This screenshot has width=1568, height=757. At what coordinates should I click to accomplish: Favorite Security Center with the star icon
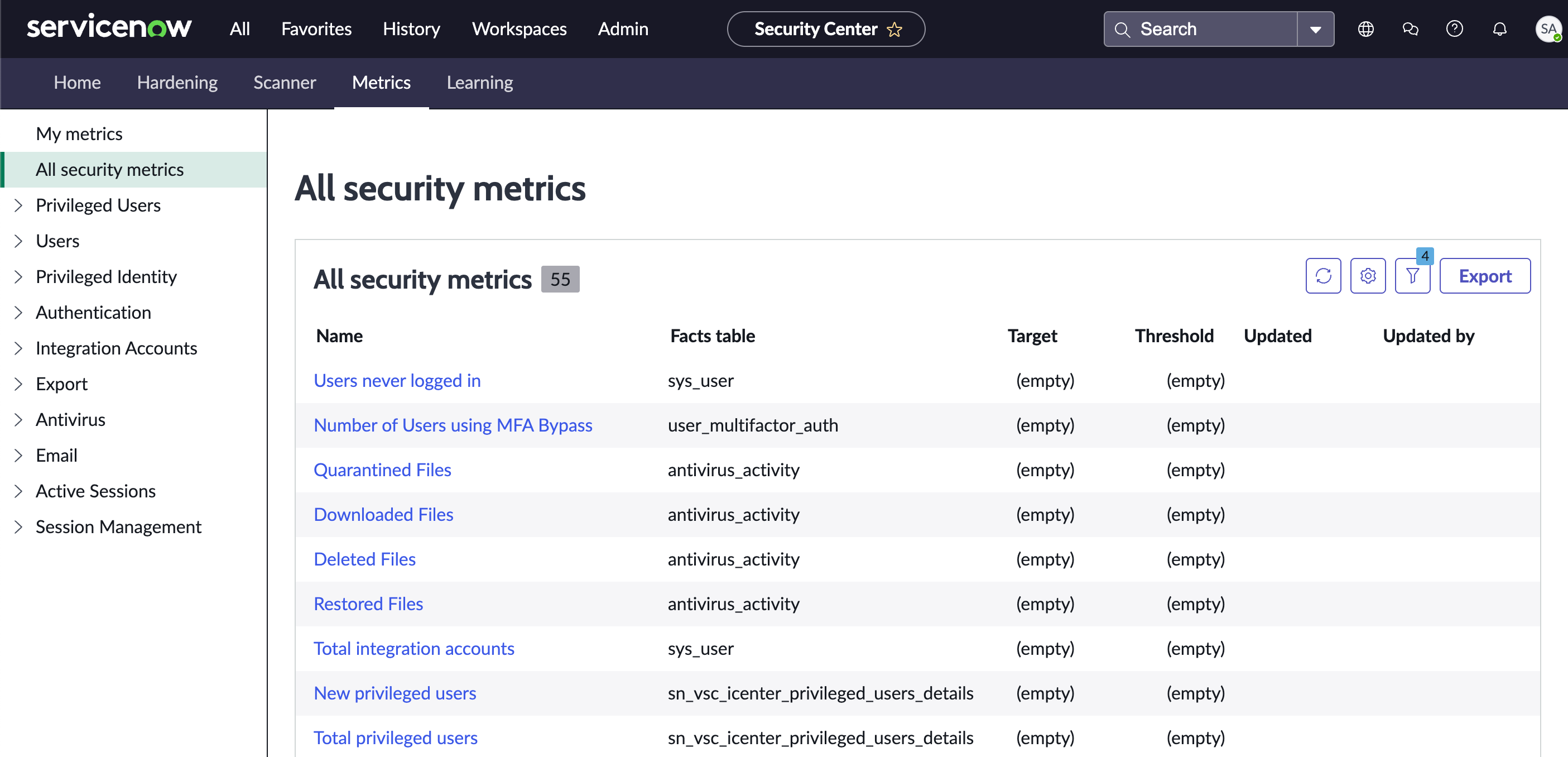894,29
